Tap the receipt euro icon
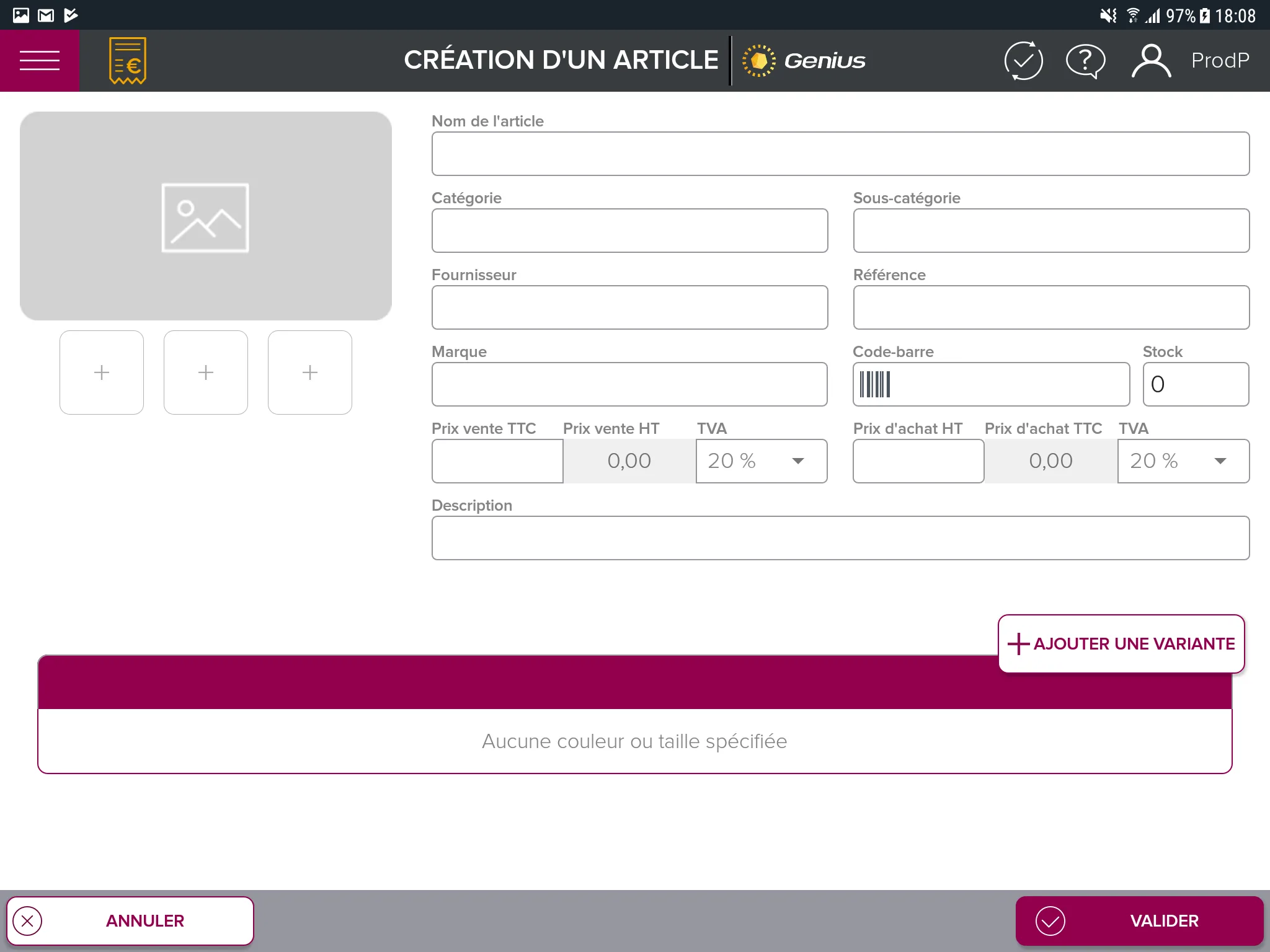Screen dimensions: 1270x952 128,61
